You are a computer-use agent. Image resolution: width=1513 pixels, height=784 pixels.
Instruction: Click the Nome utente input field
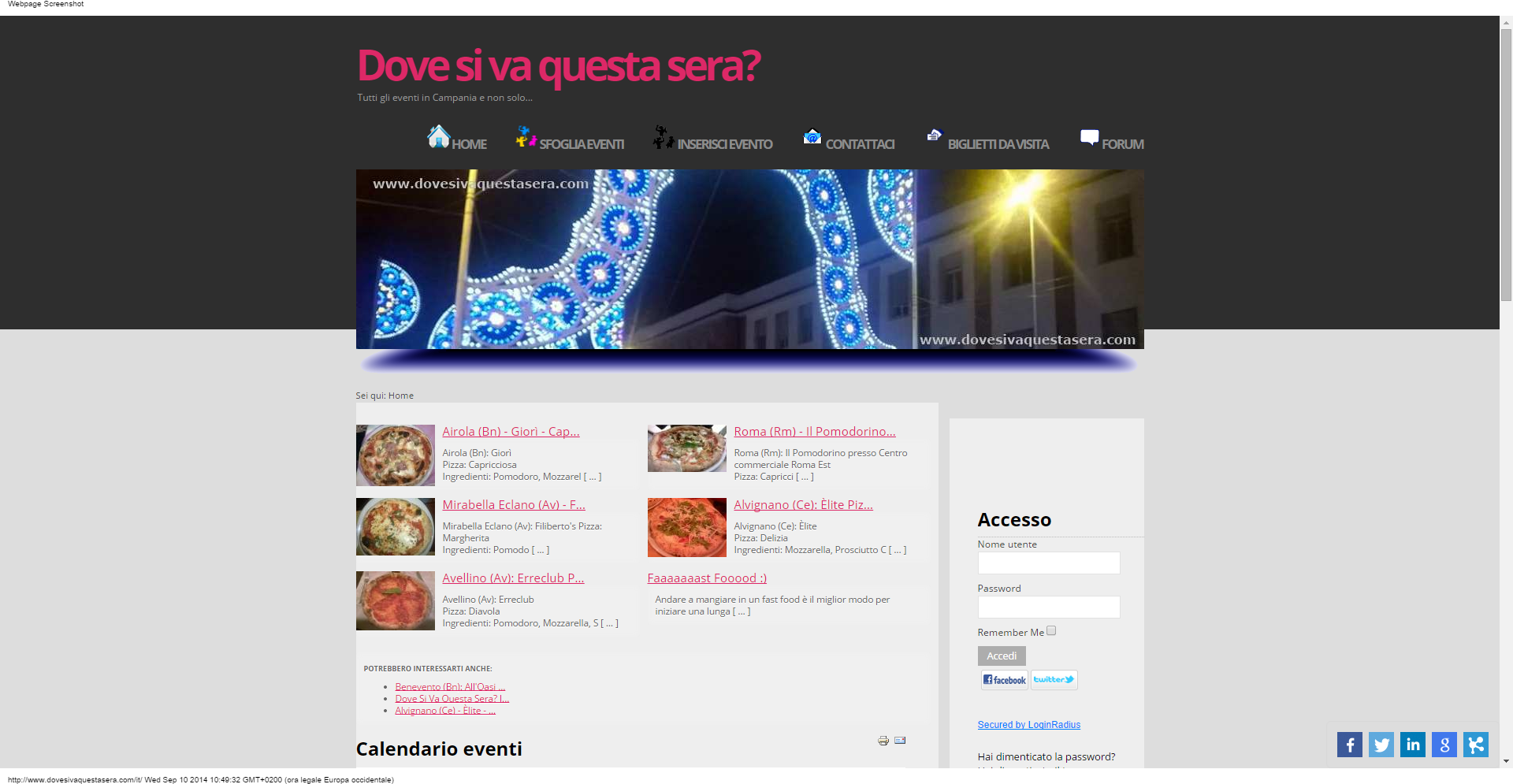pyautogui.click(x=1049, y=563)
